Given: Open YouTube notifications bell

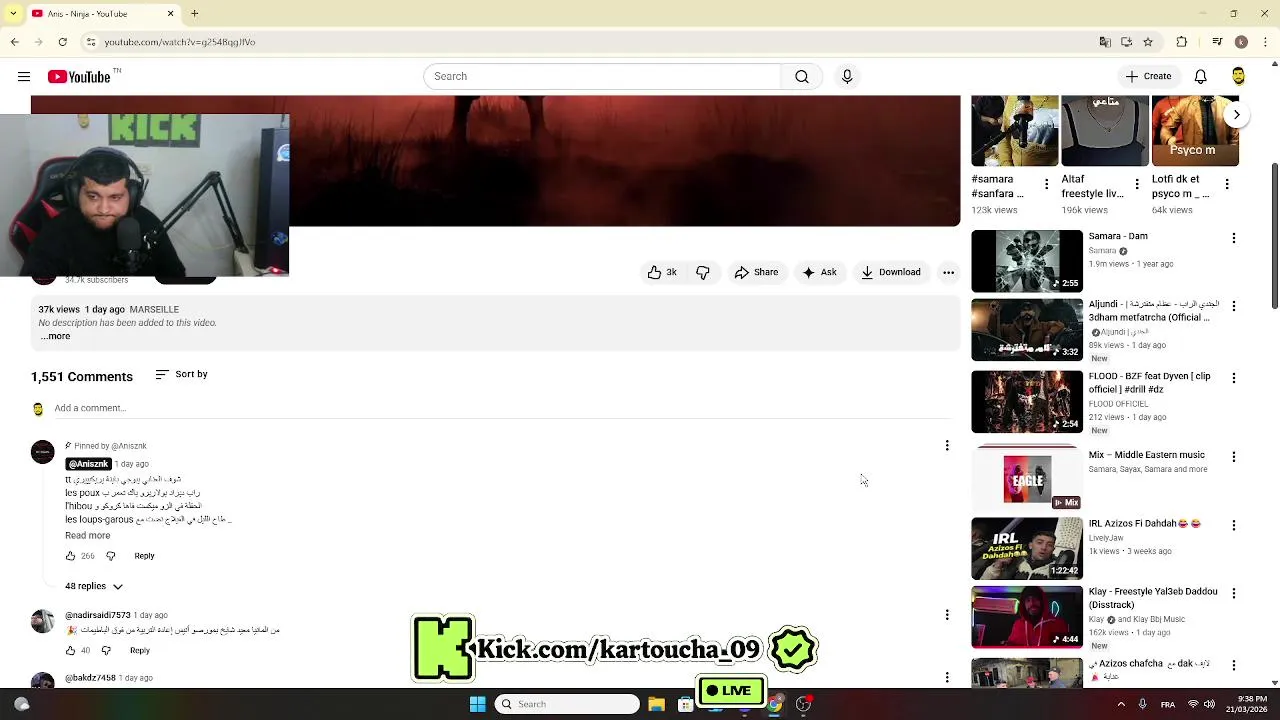Looking at the screenshot, I should (x=1201, y=76).
